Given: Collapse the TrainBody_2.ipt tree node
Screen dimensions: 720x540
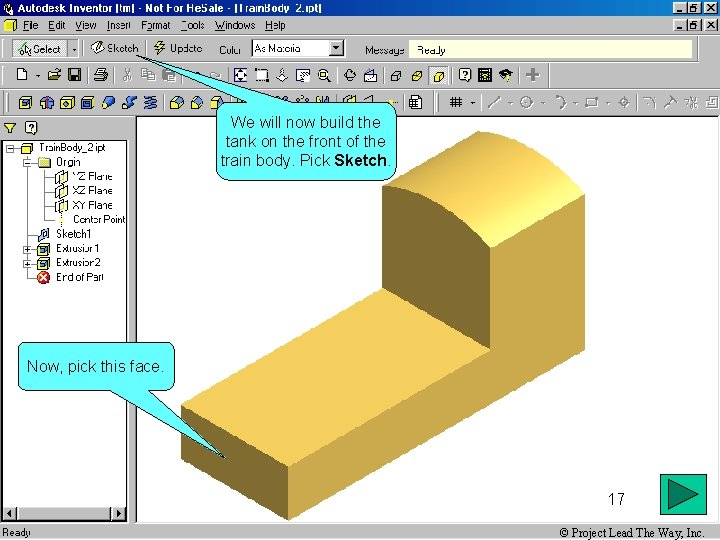Looking at the screenshot, I should pos(10,148).
